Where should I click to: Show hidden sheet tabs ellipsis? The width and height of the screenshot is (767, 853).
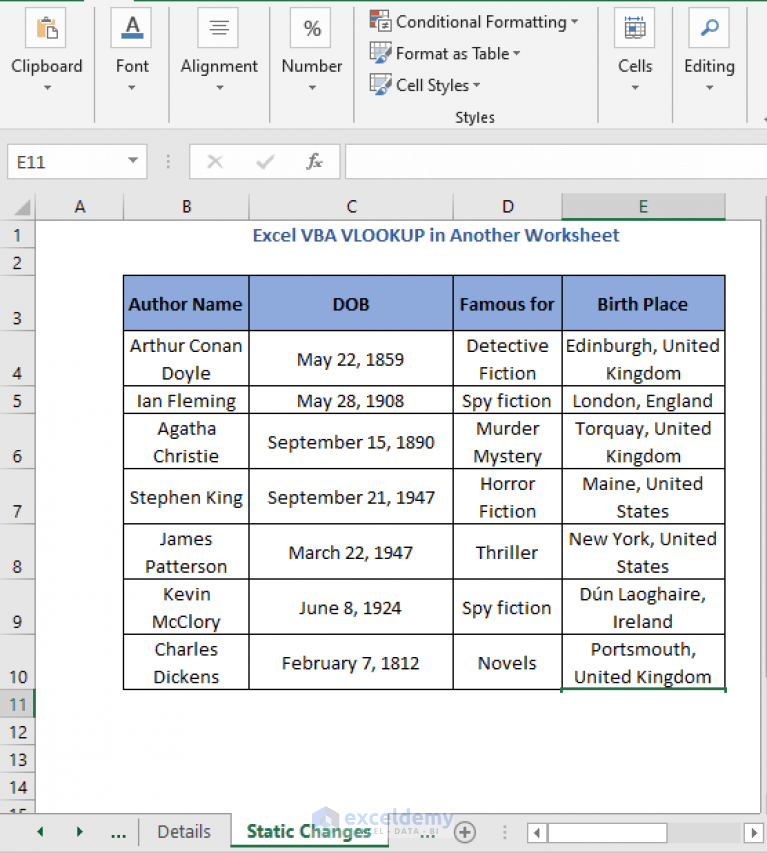pyautogui.click(x=118, y=833)
